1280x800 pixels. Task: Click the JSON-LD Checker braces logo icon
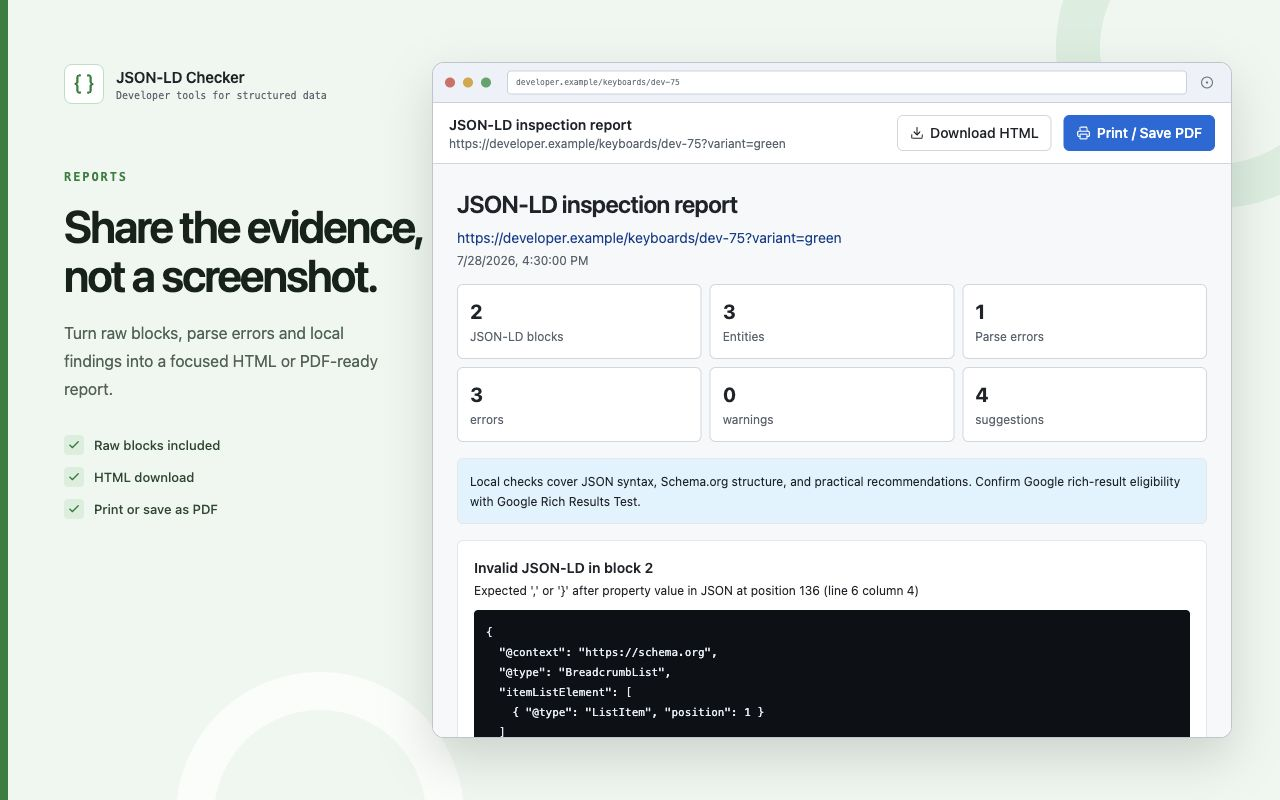(x=84, y=84)
